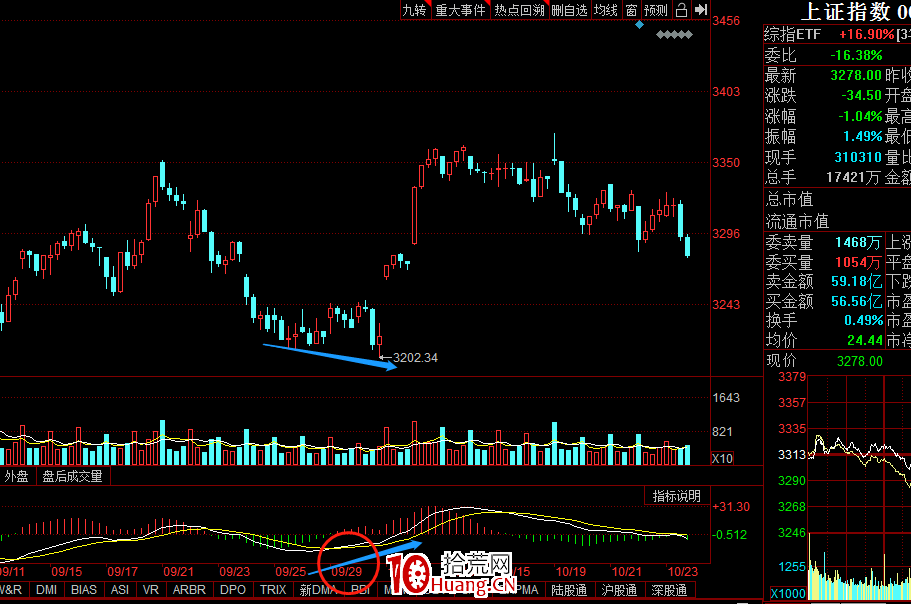Viewport: 911px width, 604px height.
Task: Select the DMI indicator tab
Action: click(46, 589)
